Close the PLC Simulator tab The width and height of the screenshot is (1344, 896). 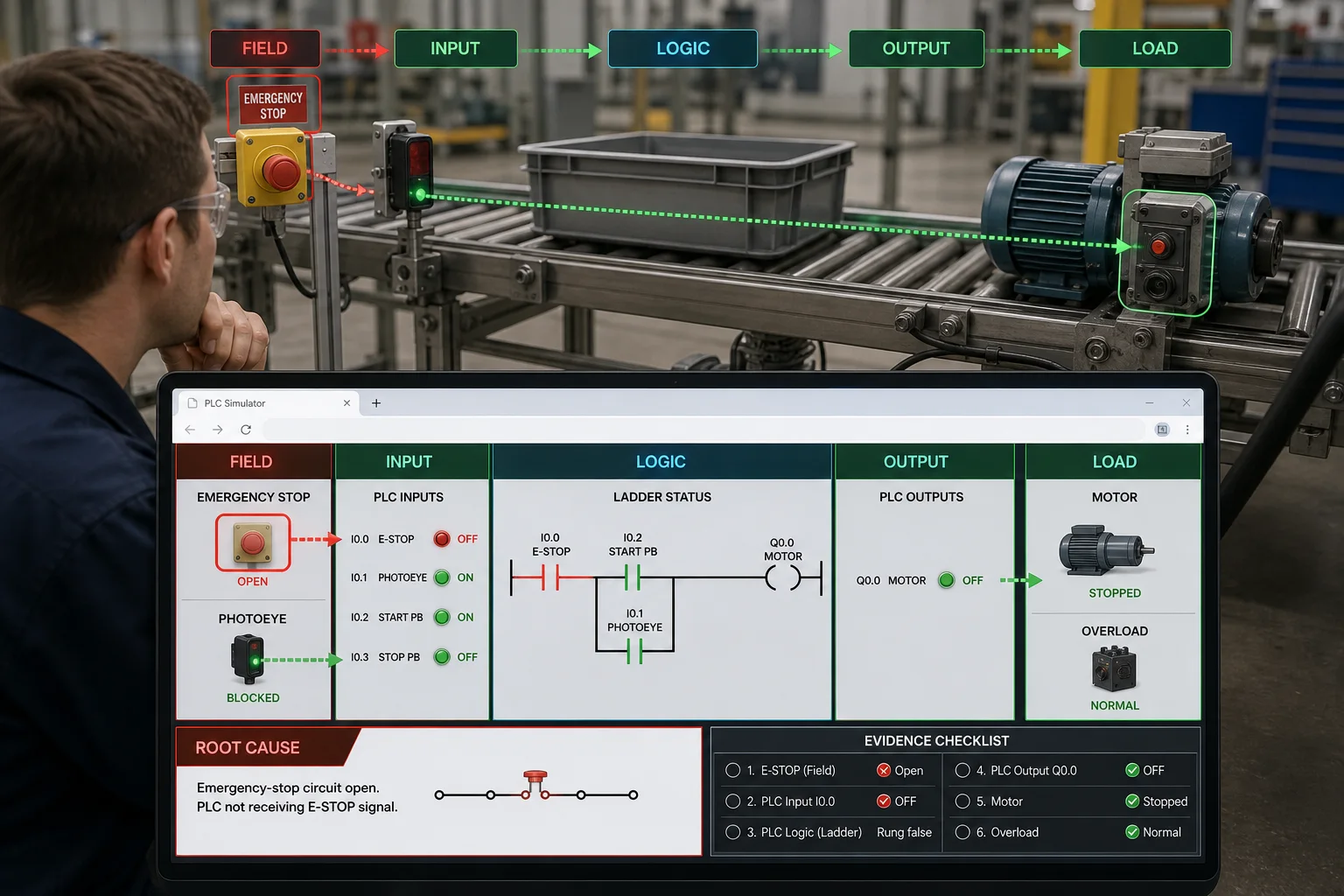346,403
